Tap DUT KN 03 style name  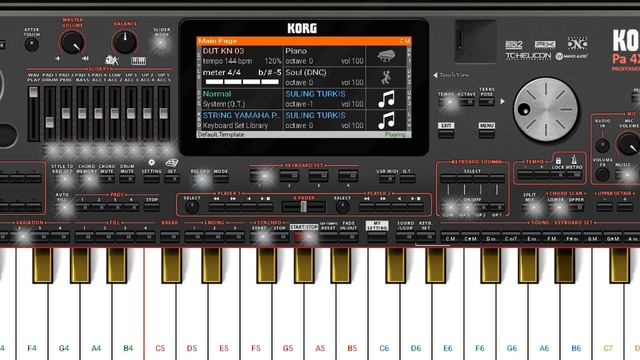pos(223,51)
